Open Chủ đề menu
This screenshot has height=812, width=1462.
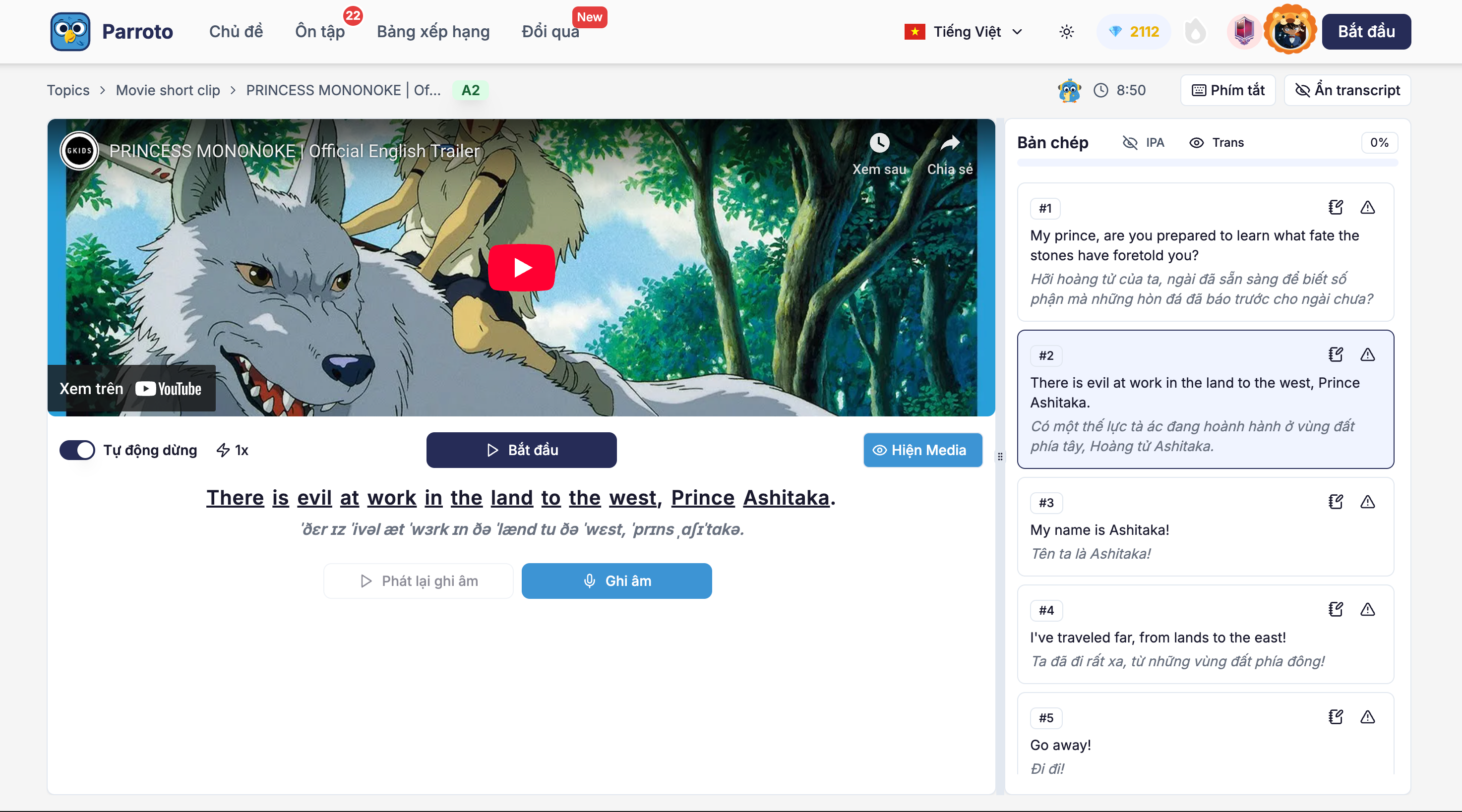pyautogui.click(x=236, y=32)
